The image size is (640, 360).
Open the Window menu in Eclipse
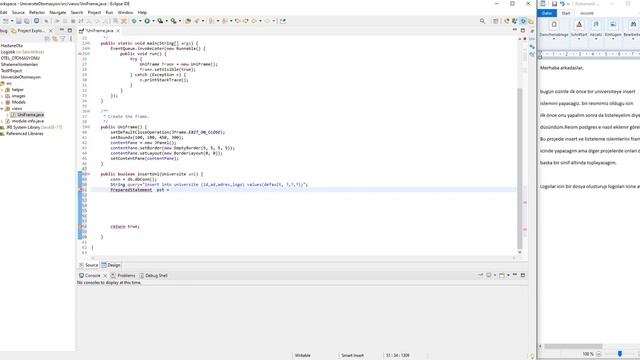pos(125,13)
